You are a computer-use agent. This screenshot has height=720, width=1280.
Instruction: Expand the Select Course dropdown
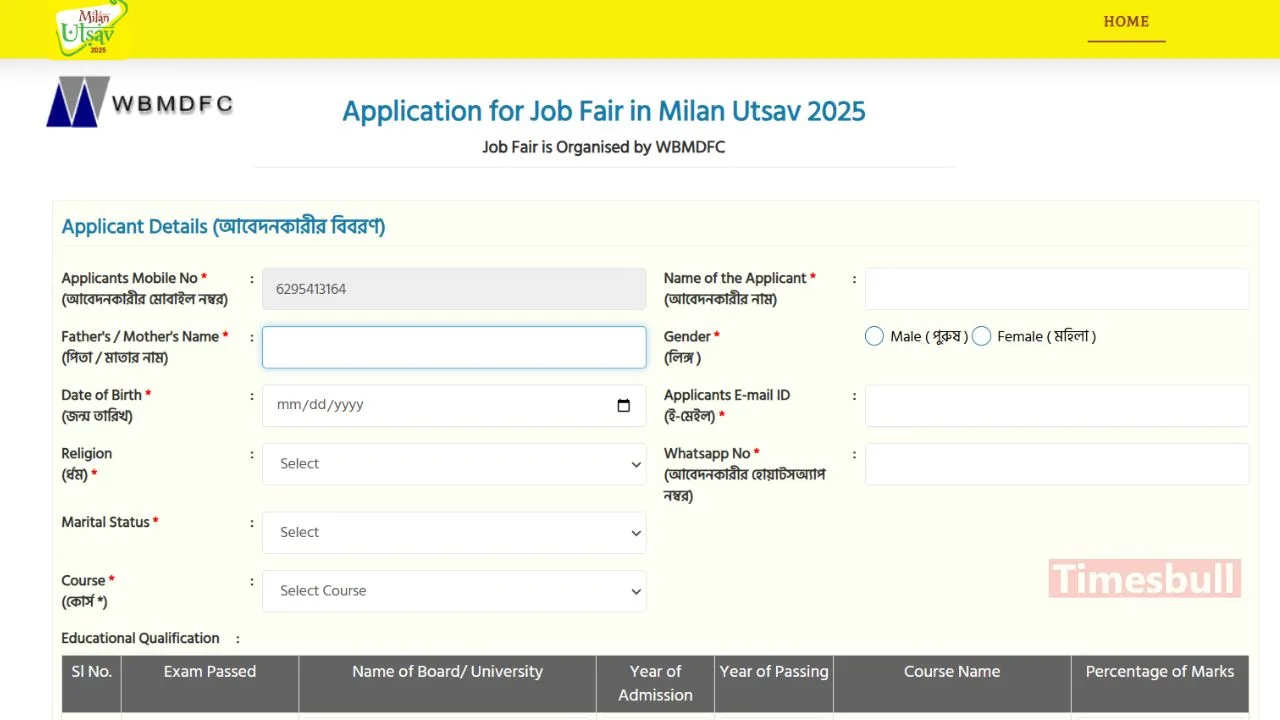454,591
